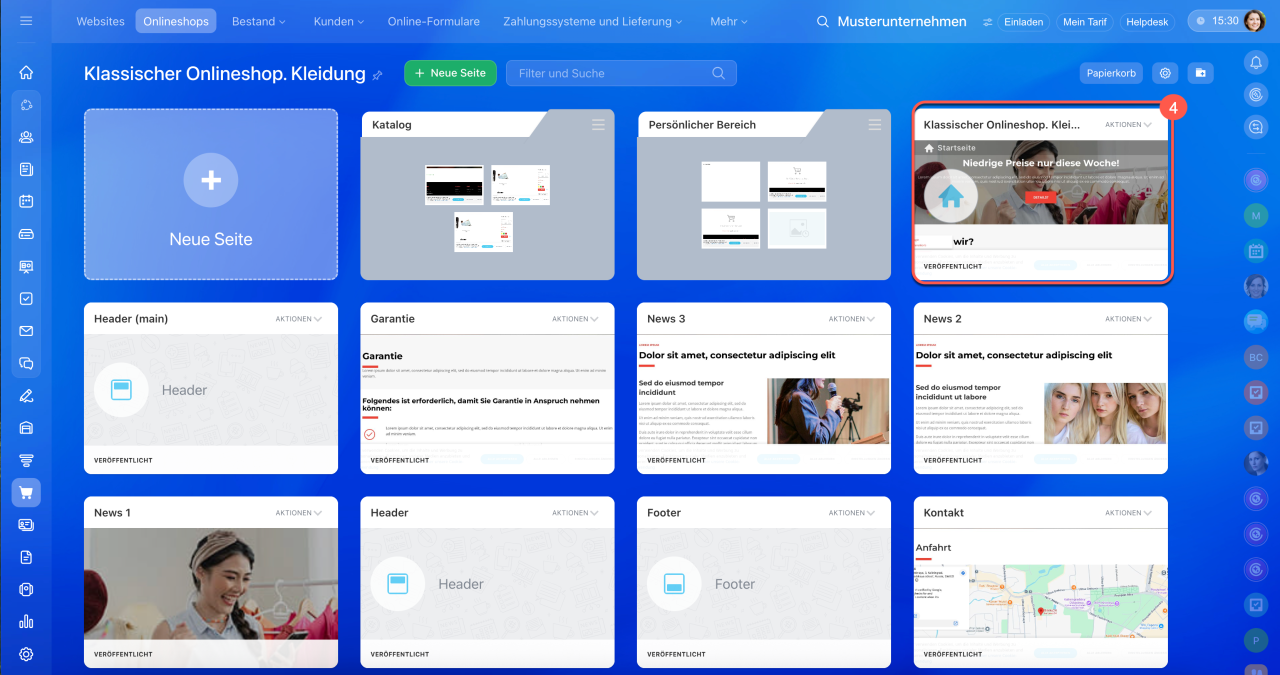Image resolution: width=1280 pixels, height=675 pixels.
Task: Open the chat bubbles icon in left sidebar
Action: pos(26,363)
